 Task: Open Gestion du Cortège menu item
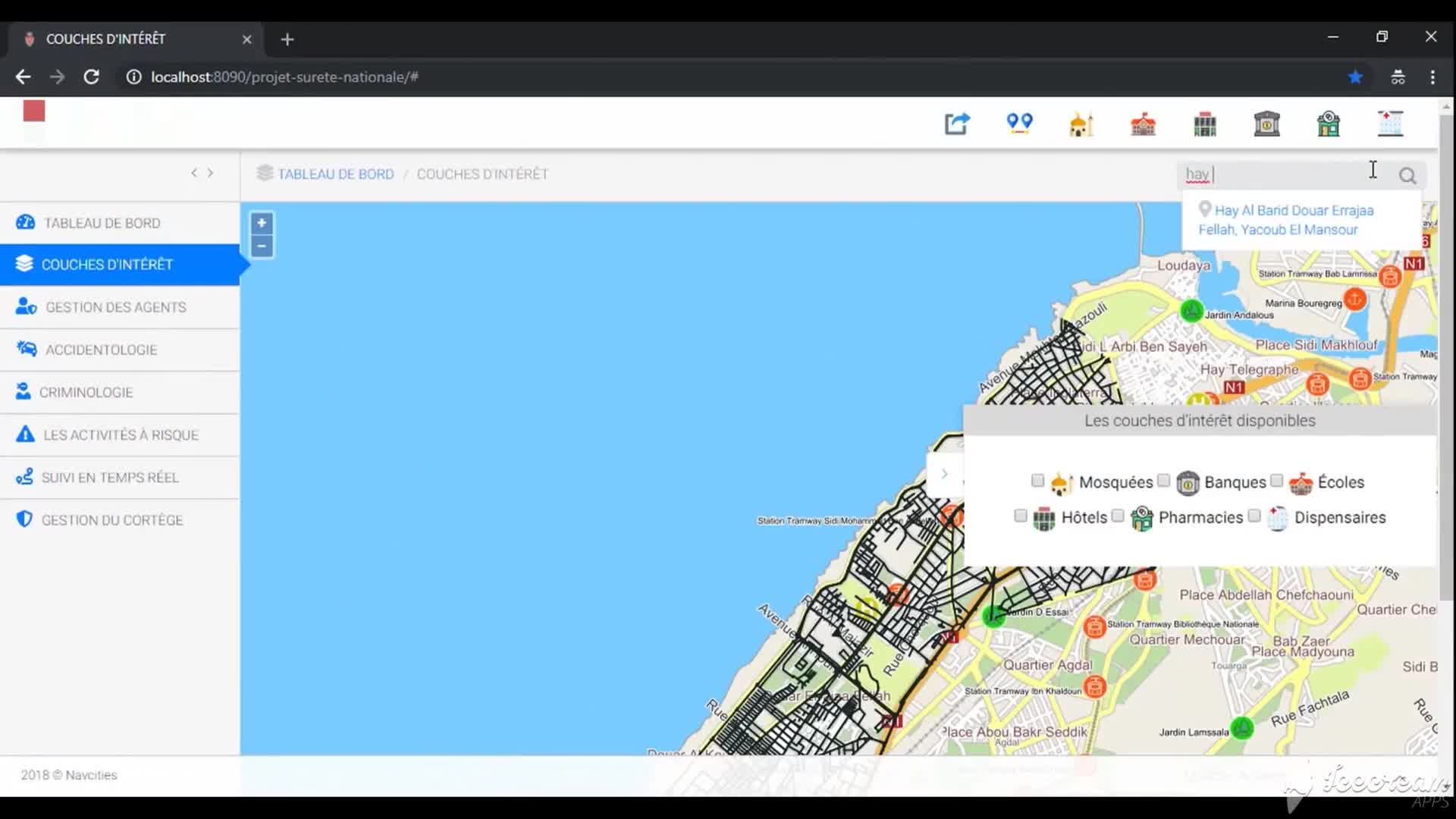tap(120, 520)
